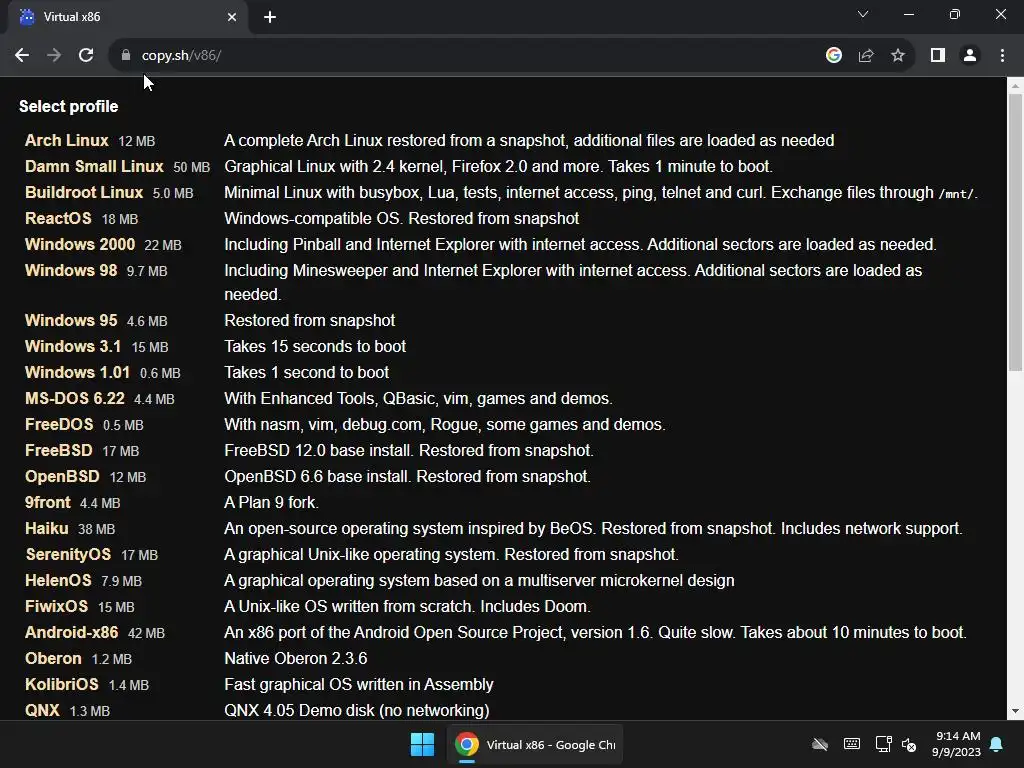Open the Chrome profile avatar
Image resolution: width=1024 pixels, height=768 pixels.
[x=970, y=56]
